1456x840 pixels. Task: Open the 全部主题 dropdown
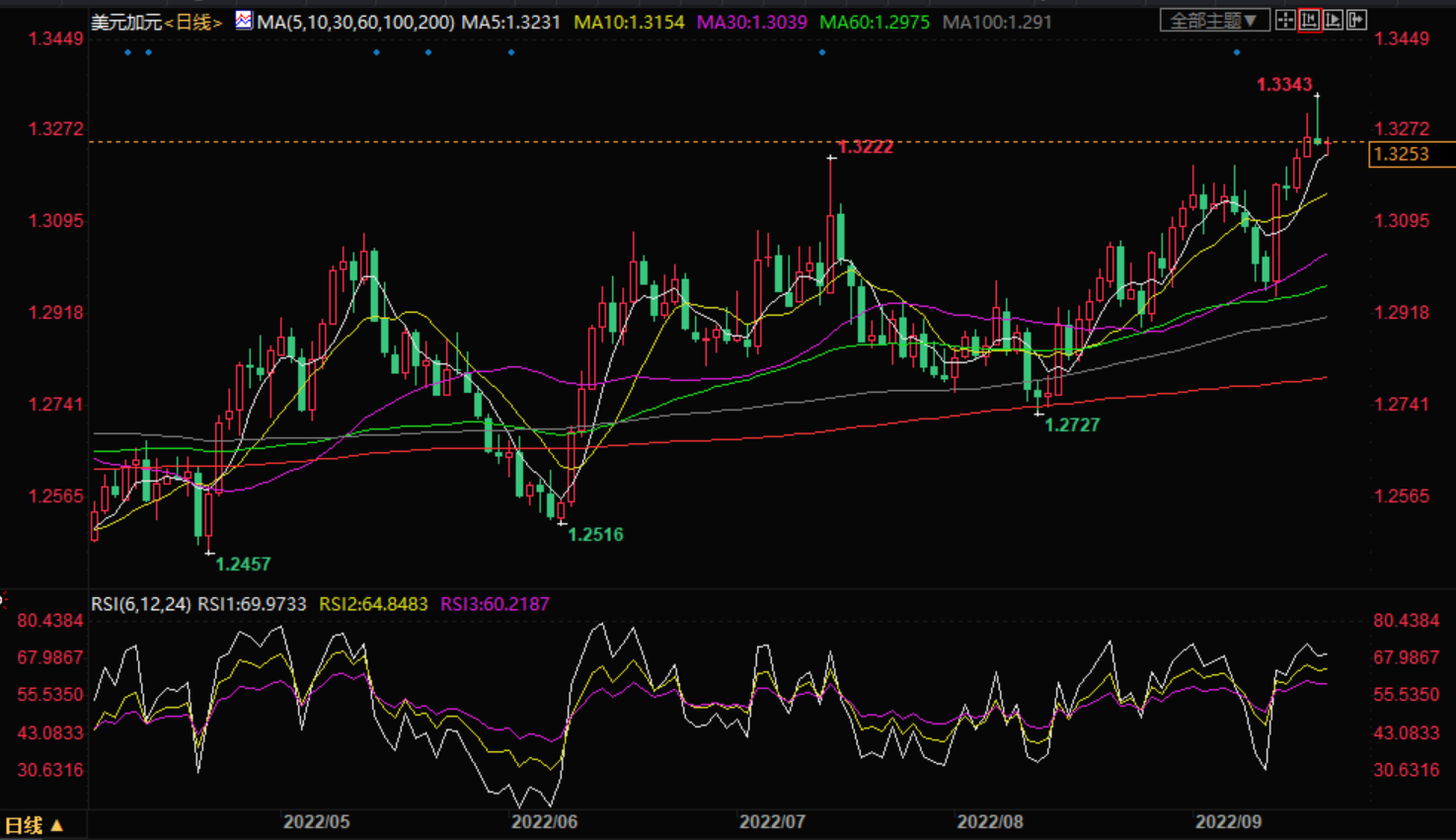[1214, 21]
